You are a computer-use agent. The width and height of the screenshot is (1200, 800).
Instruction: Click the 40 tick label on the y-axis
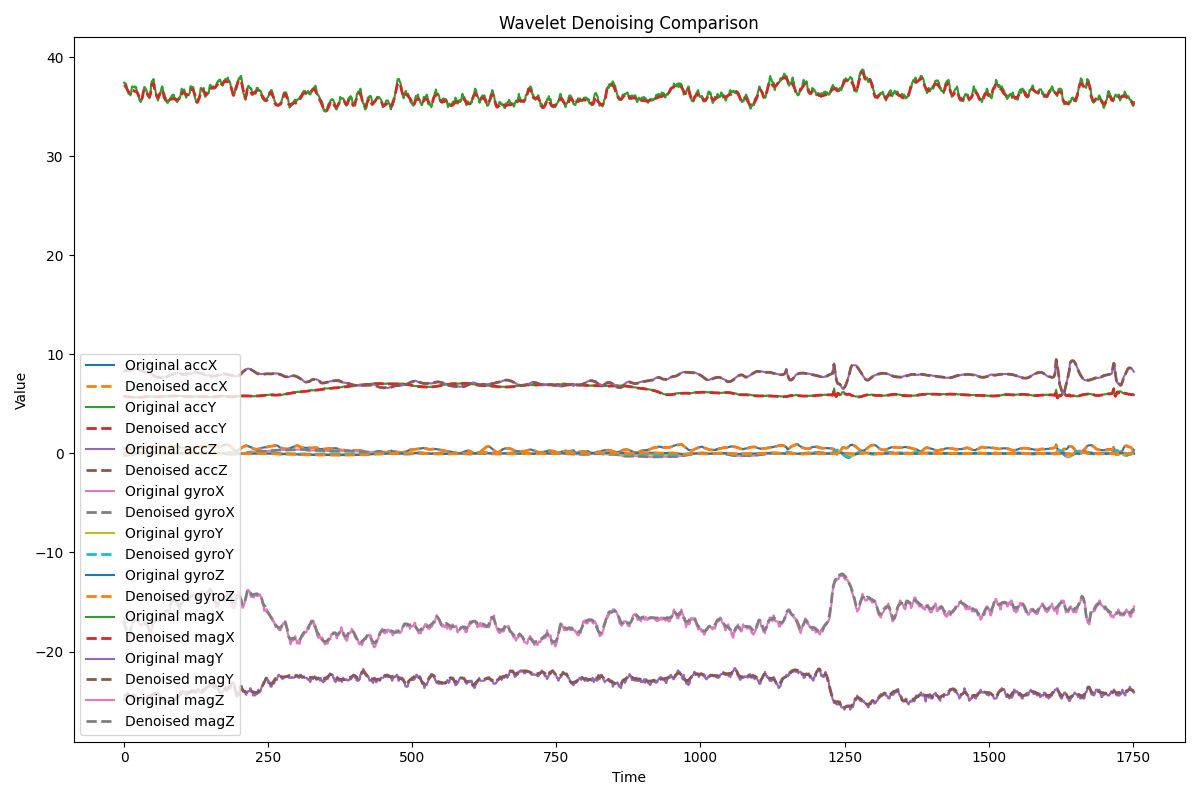pyautogui.click(x=56, y=58)
